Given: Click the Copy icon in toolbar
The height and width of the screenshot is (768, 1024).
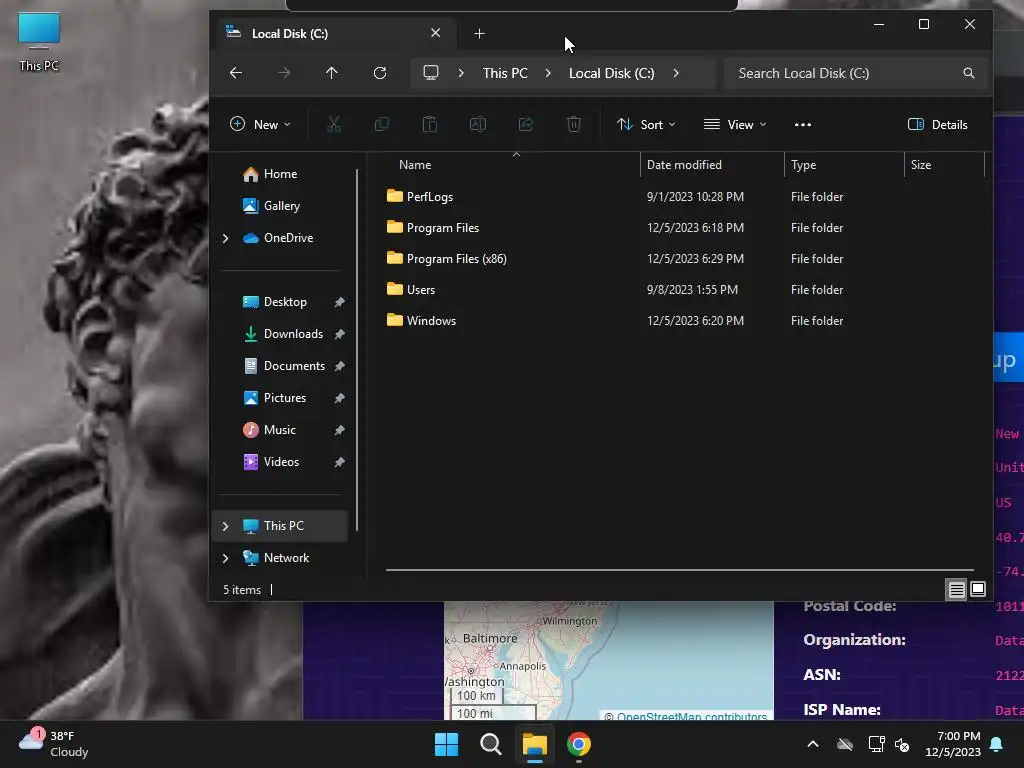Looking at the screenshot, I should [381, 124].
